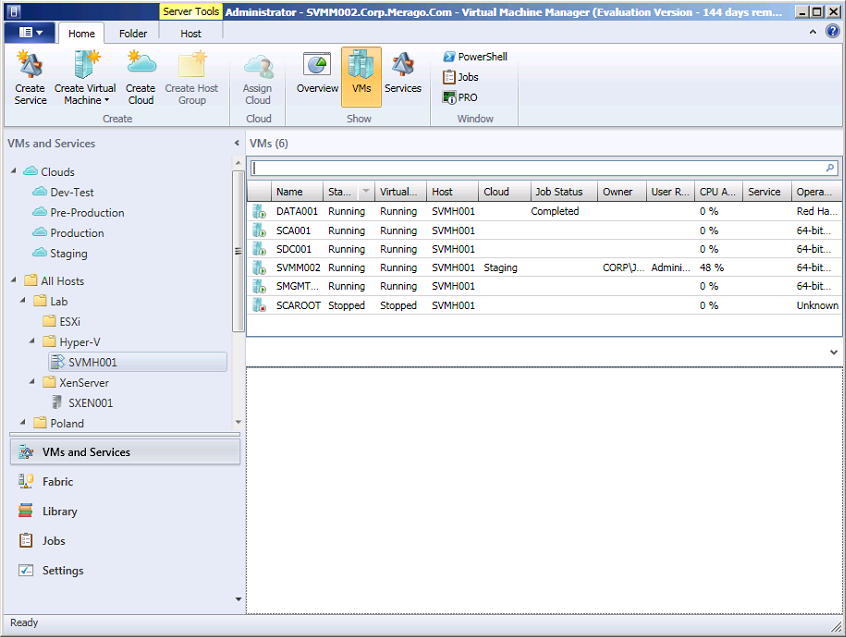This screenshot has width=846, height=637.
Task: Click the SMGMT virtual machine name
Action: point(297,286)
